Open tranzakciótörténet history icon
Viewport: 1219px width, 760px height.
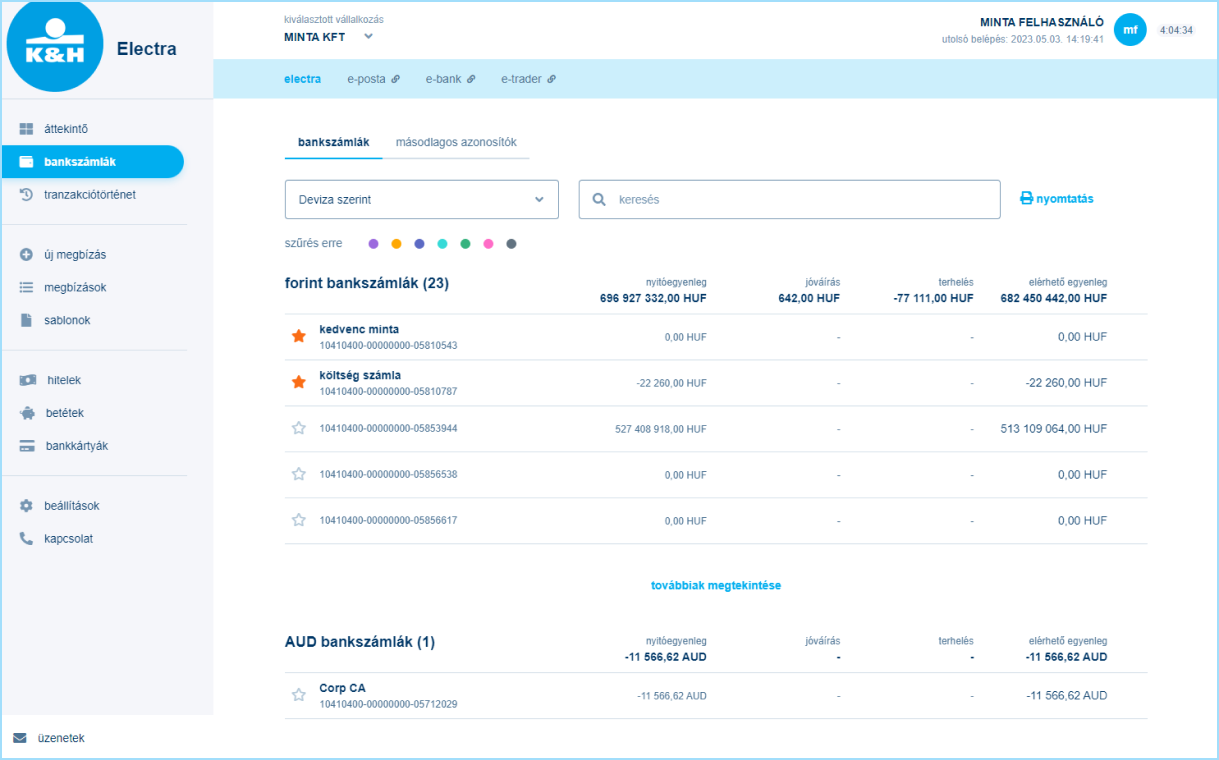point(27,195)
